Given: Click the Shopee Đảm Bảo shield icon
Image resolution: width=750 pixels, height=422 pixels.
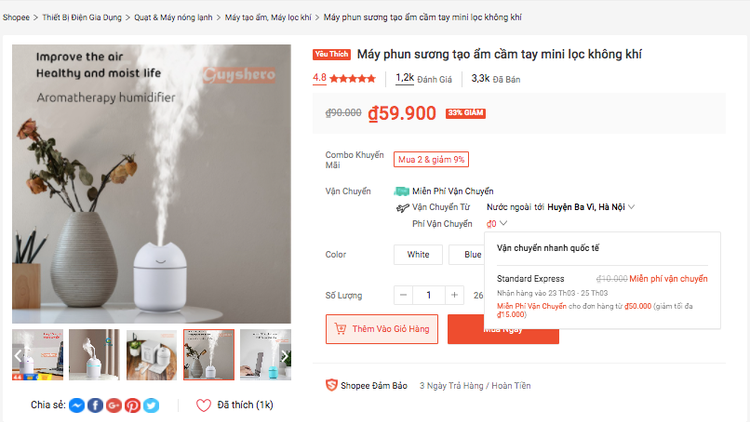Looking at the screenshot, I should coord(331,385).
